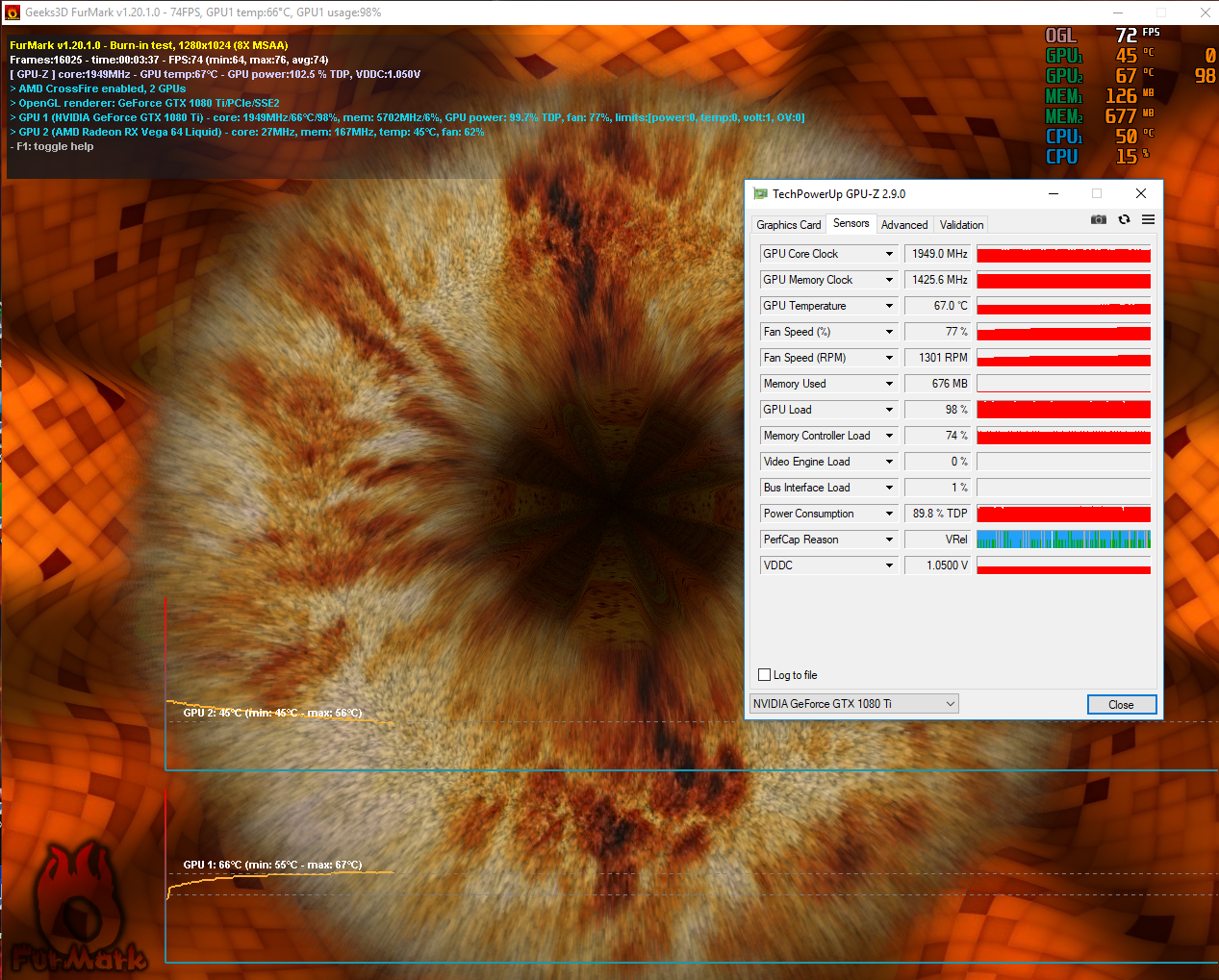Viewport: 1219px width, 980px height.
Task: Open the PerfCap Reason dropdown
Action: [x=889, y=540]
